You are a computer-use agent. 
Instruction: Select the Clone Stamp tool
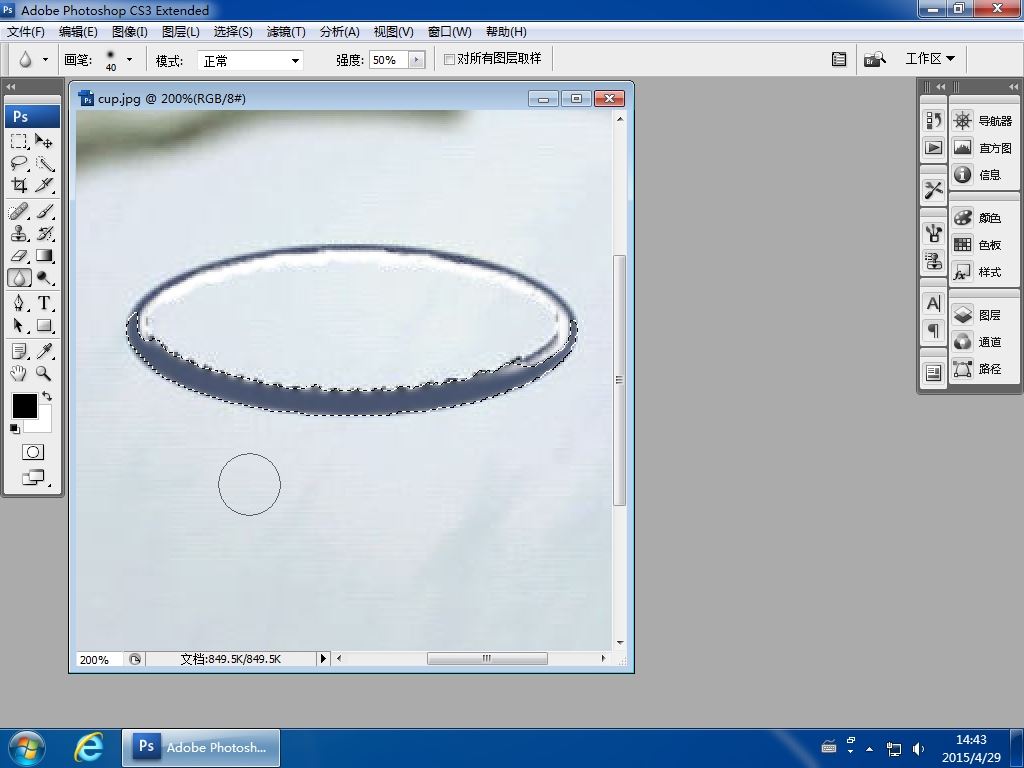pyautogui.click(x=19, y=234)
